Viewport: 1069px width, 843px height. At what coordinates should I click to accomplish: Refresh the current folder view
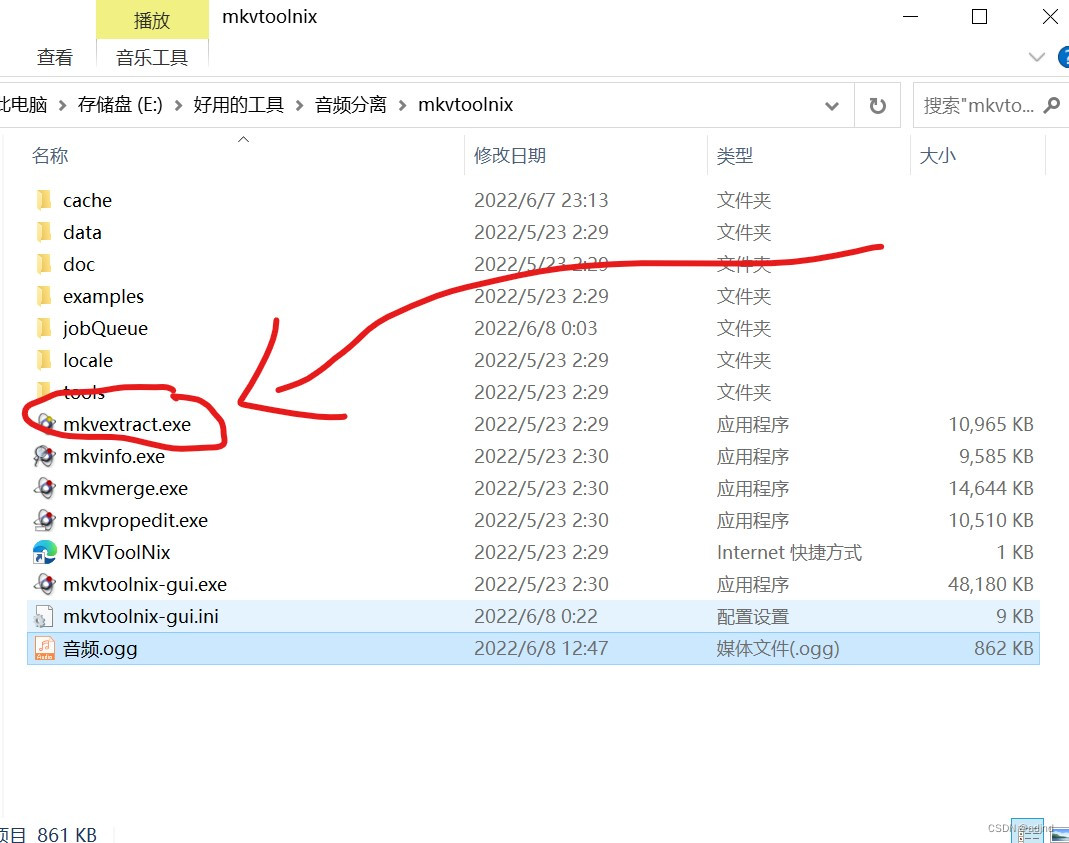coord(877,106)
